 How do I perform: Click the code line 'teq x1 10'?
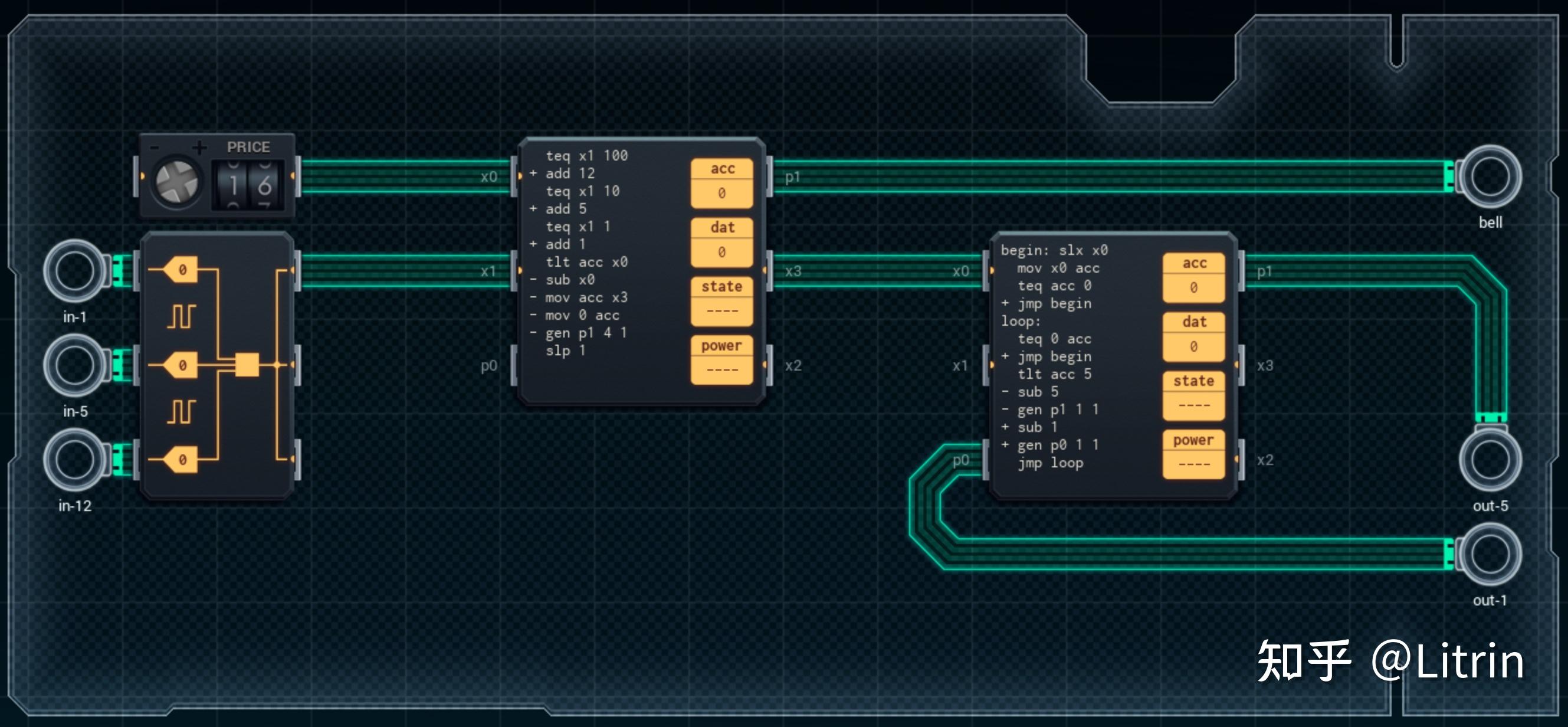pyautogui.click(x=582, y=191)
